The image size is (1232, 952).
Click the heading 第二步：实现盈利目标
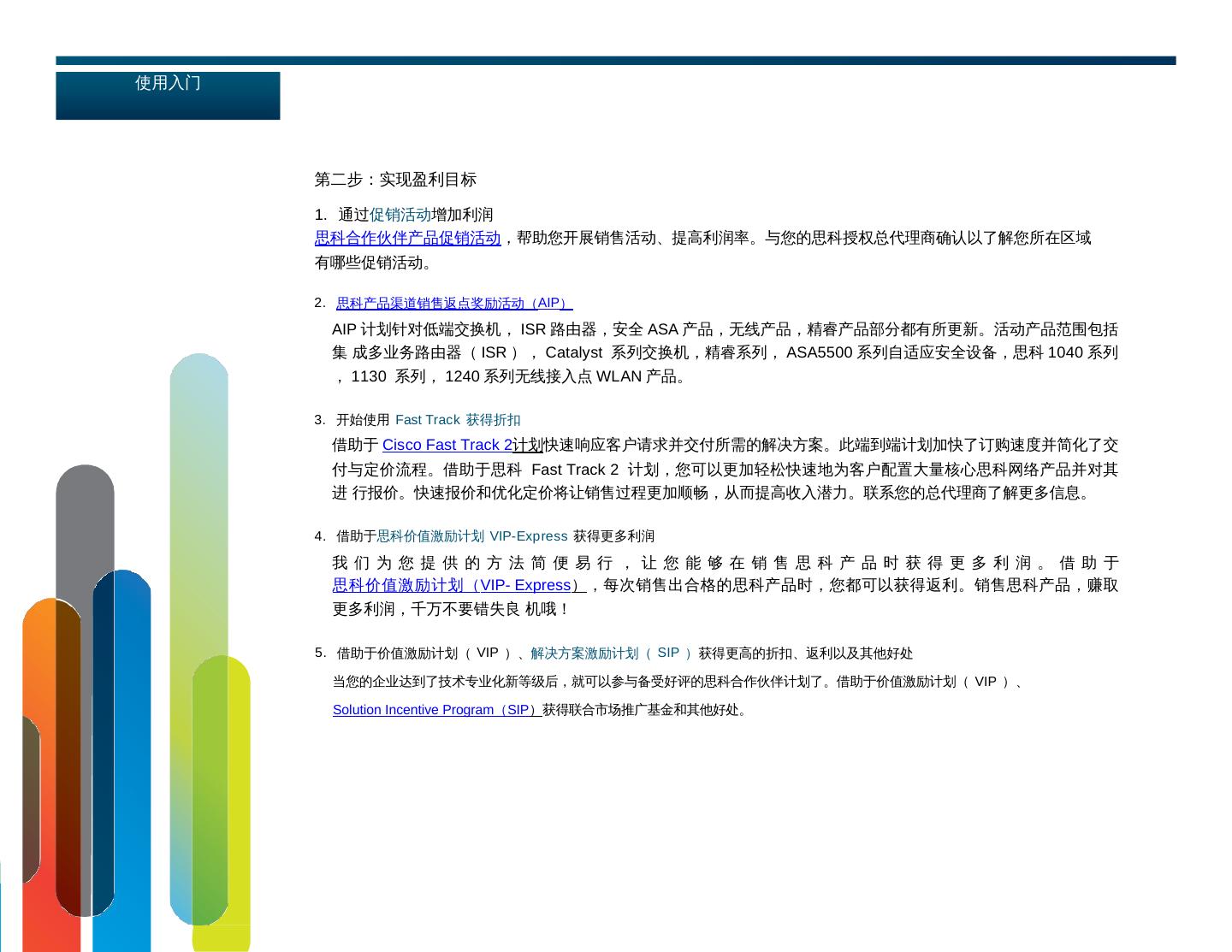pyautogui.click(x=395, y=180)
